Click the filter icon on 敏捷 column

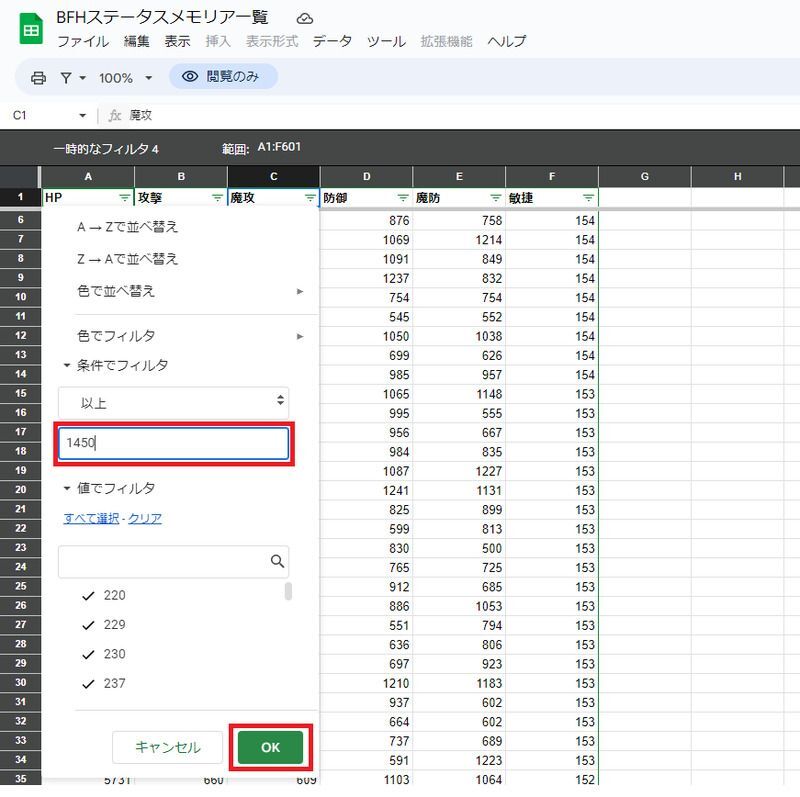(588, 198)
